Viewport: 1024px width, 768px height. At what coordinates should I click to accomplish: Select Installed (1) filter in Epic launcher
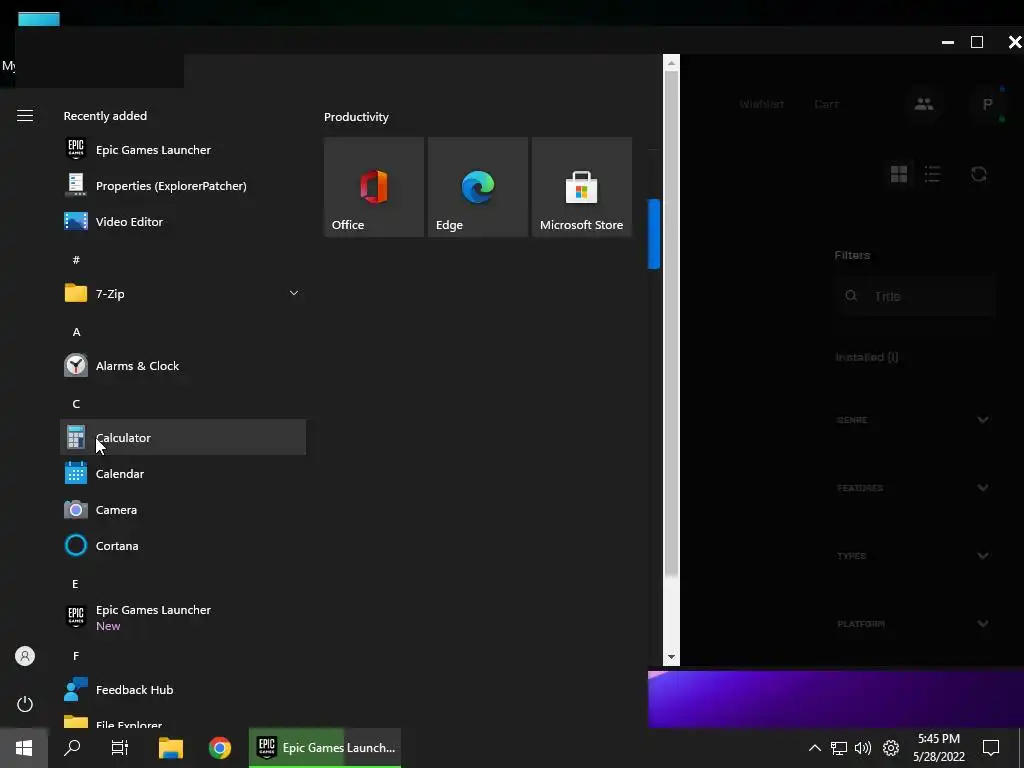867,357
